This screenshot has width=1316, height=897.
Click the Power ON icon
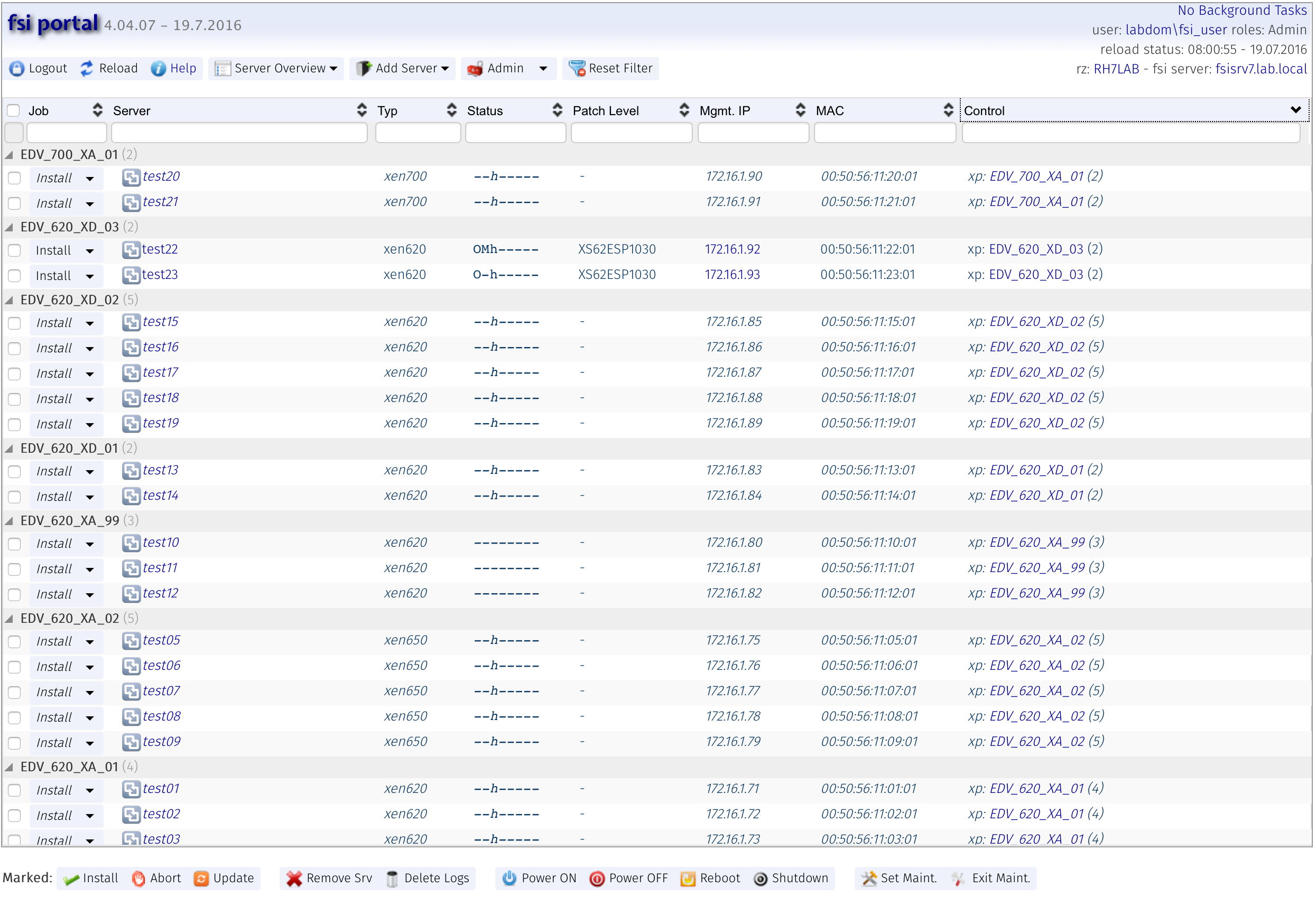pyautogui.click(x=509, y=879)
